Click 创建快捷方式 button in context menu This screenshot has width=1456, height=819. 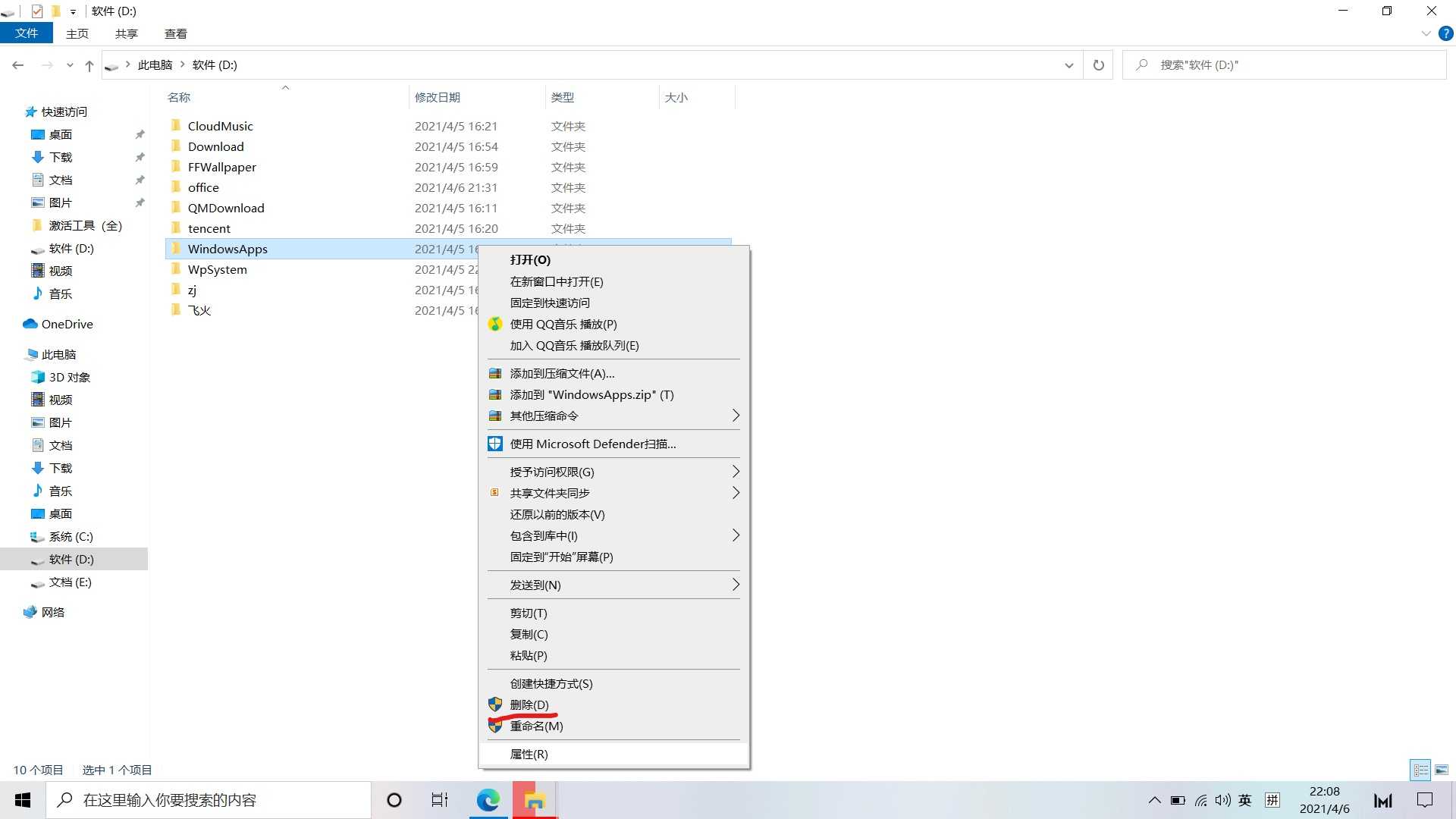click(x=551, y=683)
